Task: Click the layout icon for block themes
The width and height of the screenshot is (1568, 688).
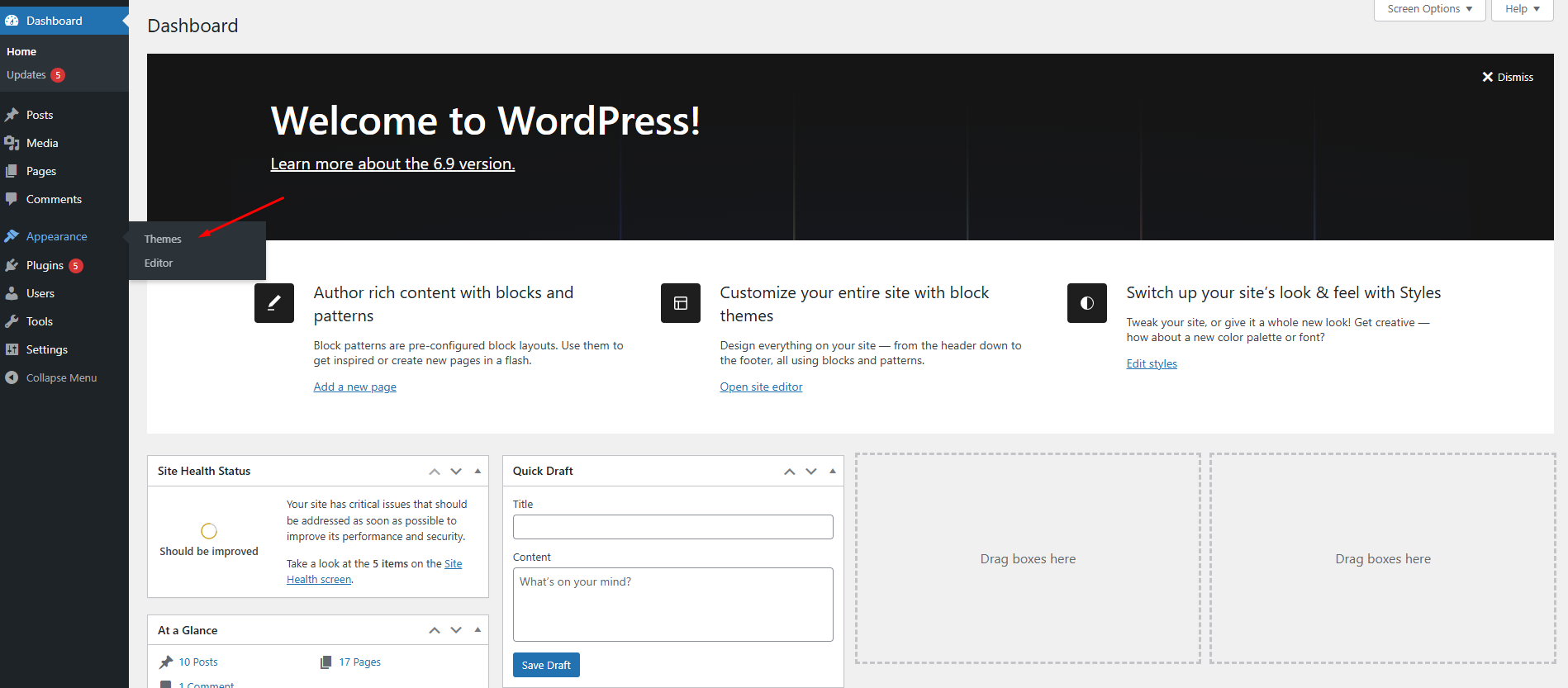Action: pyautogui.click(x=681, y=303)
